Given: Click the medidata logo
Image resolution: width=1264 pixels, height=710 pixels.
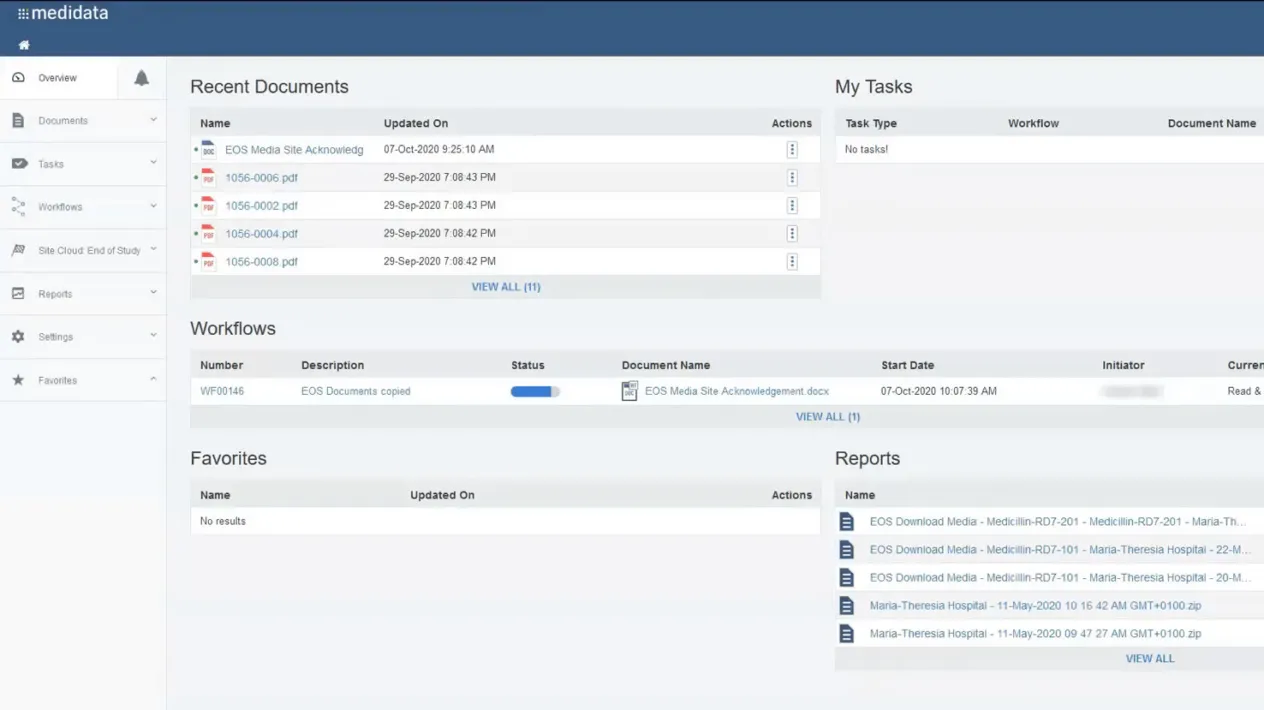Looking at the screenshot, I should point(63,13).
